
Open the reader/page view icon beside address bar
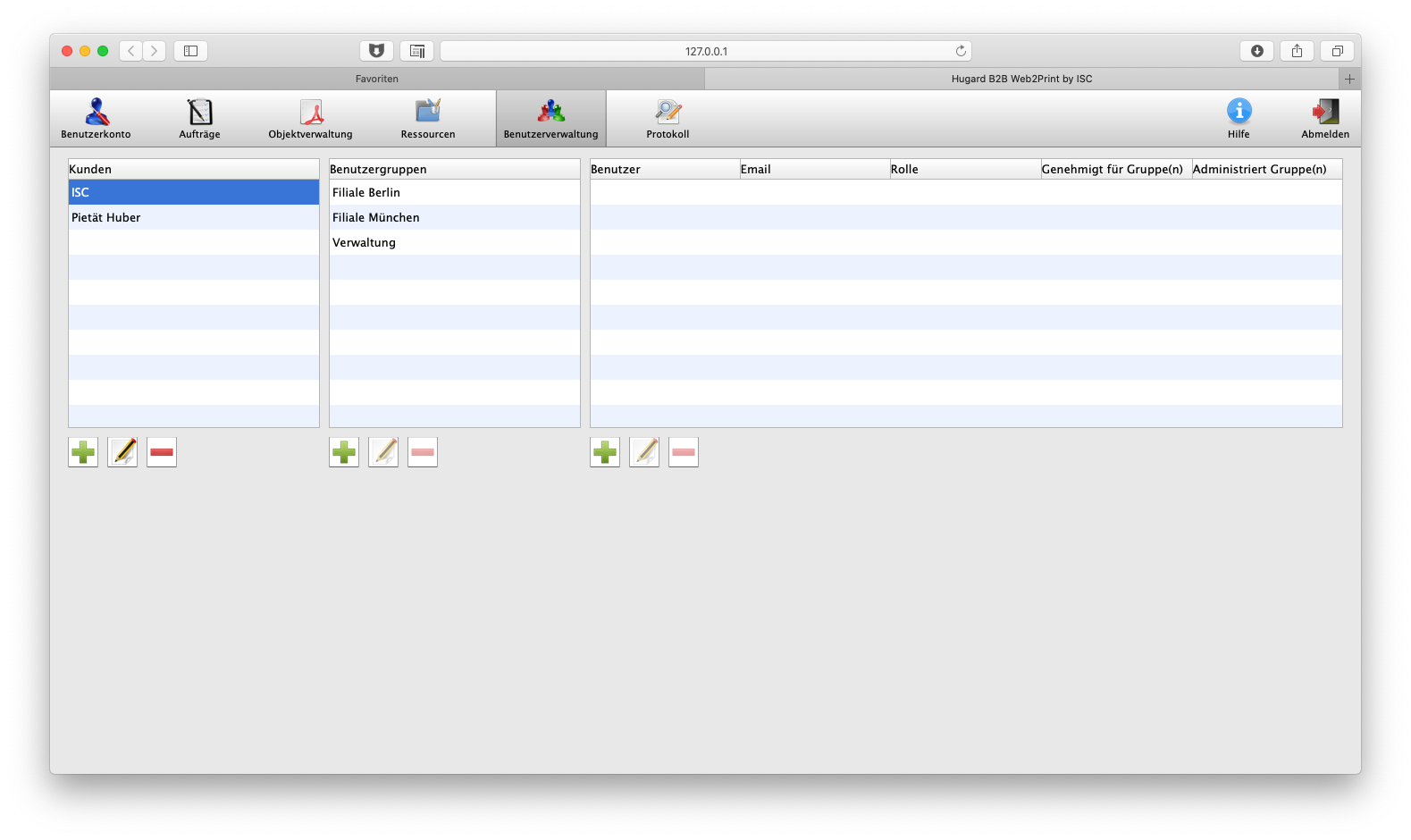coord(417,51)
